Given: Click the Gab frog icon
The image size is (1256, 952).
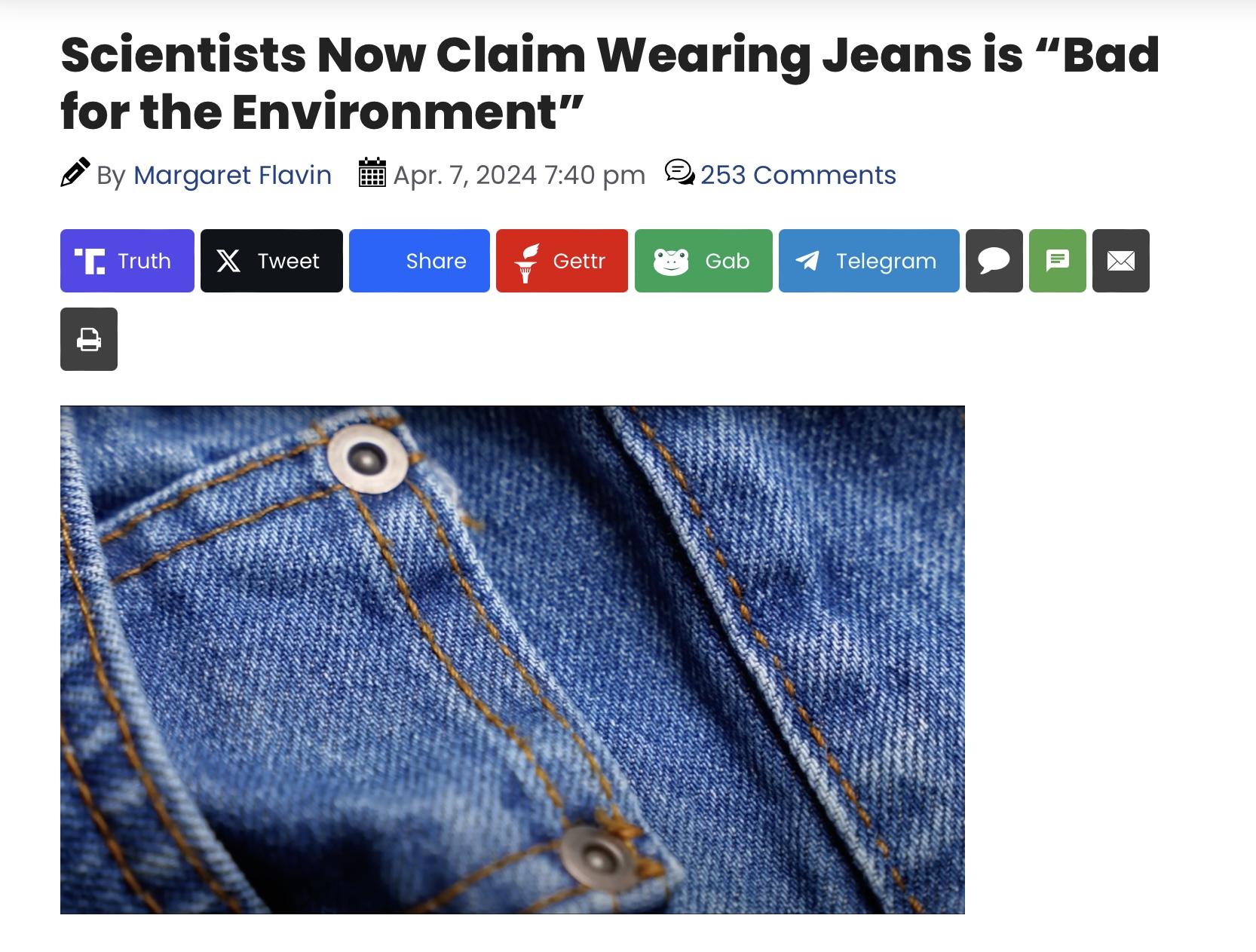Looking at the screenshot, I should tap(671, 262).
